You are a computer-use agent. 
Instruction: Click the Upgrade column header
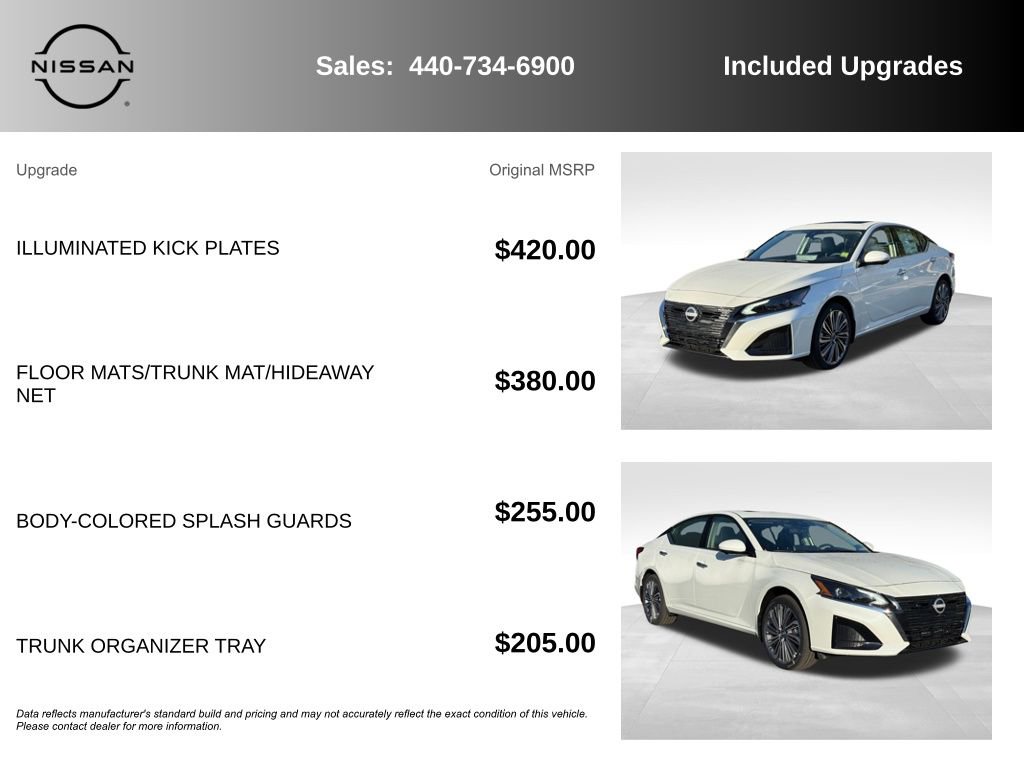coord(46,170)
